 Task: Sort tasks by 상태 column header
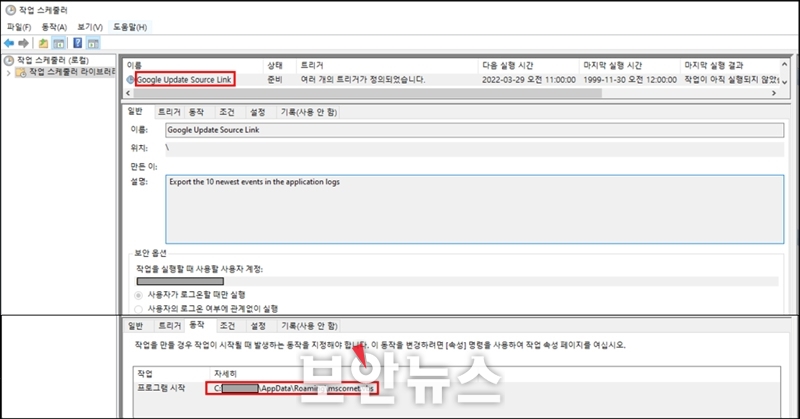tap(275, 65)
